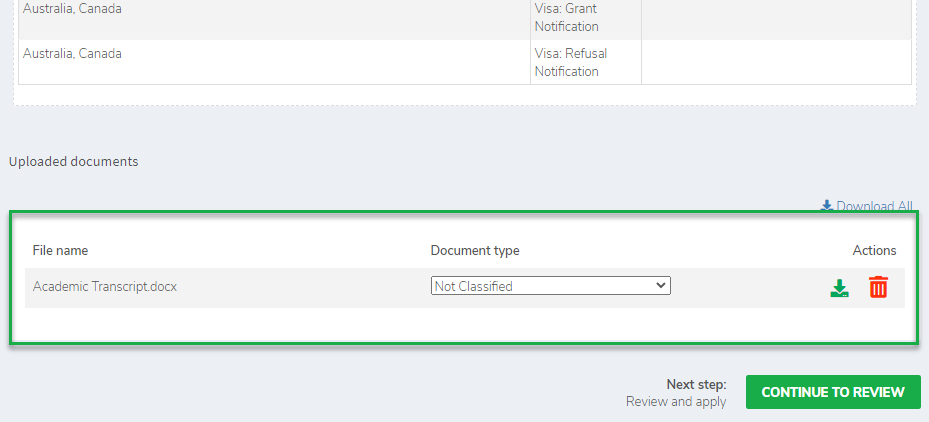Click the Download All link text
Viewport: 929px width, 422px height.
click(874, 206)
